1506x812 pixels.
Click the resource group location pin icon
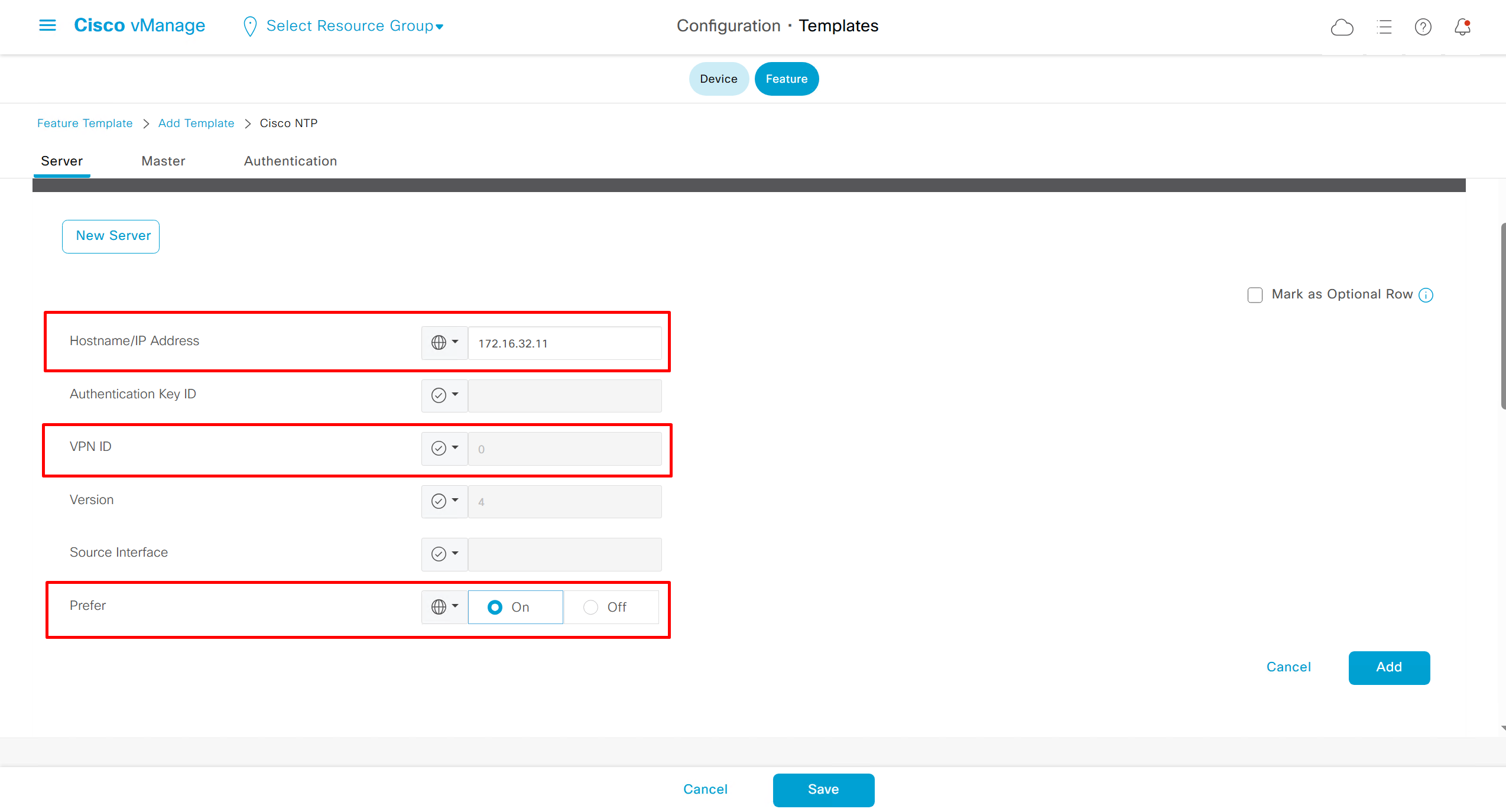tap(250, 26)
